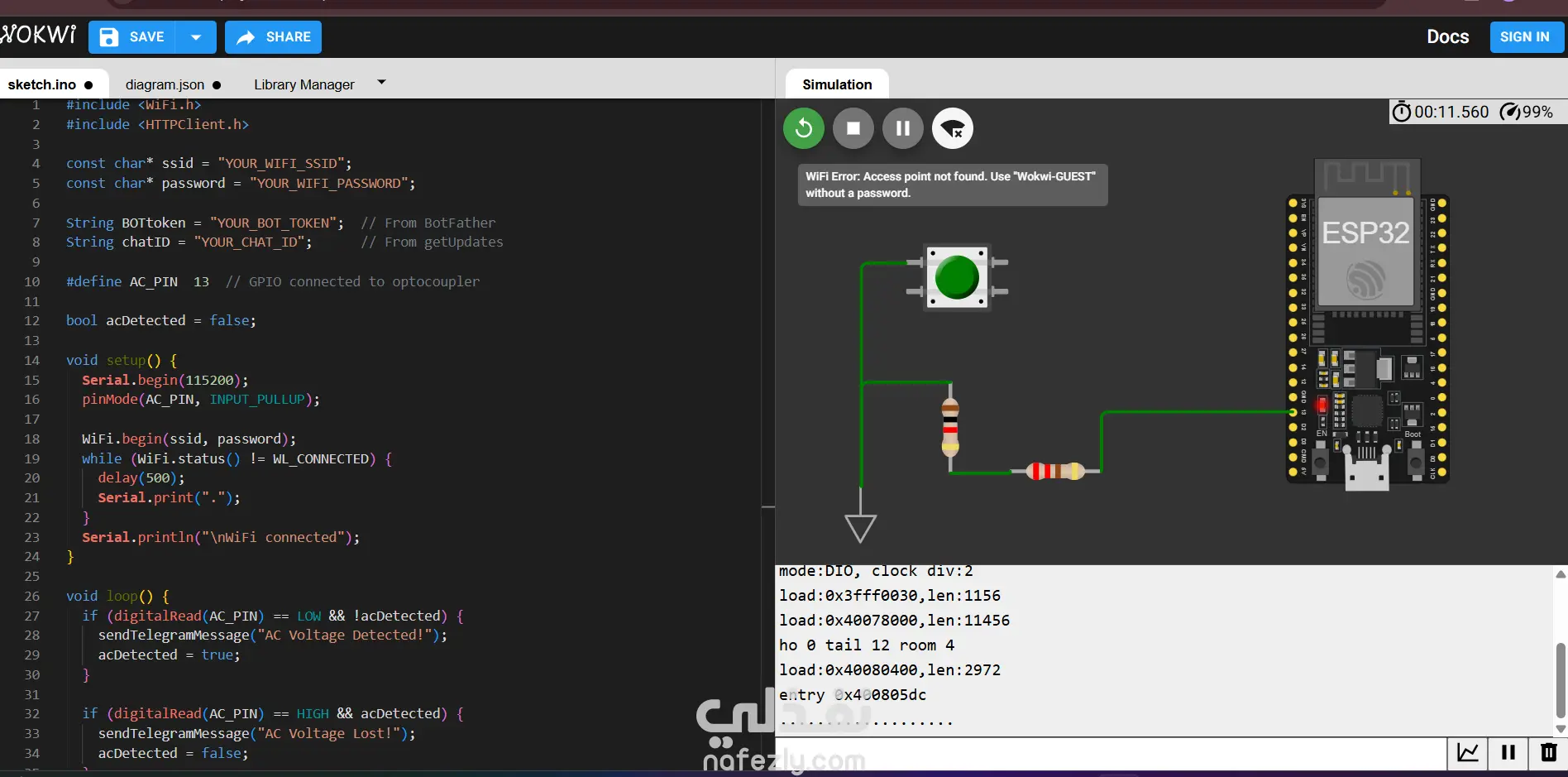Select the horizontal resistor component
1568x777 pixels.
(x=1055, y=471)
